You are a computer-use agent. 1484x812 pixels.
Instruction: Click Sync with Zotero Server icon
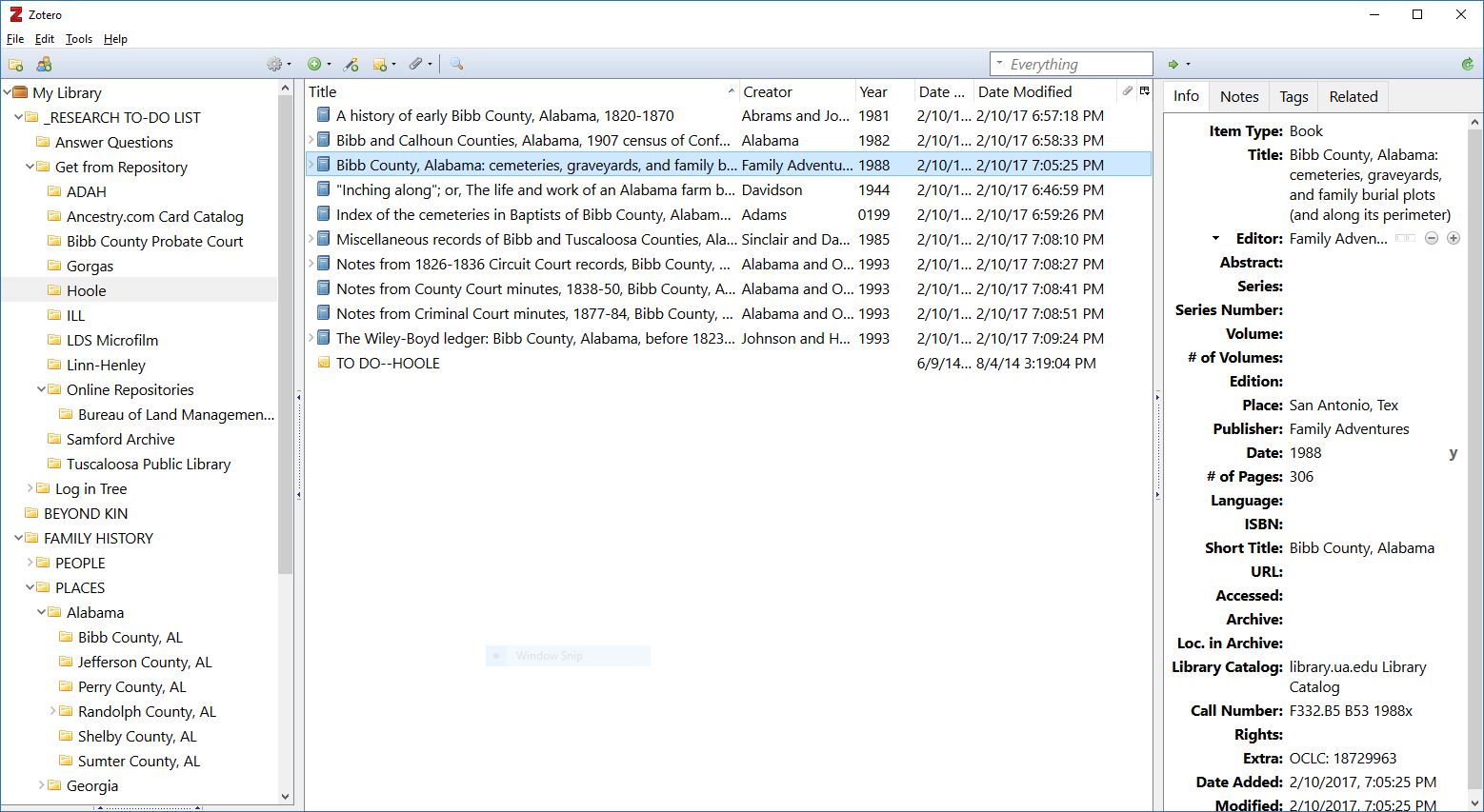coord(1468,65)
